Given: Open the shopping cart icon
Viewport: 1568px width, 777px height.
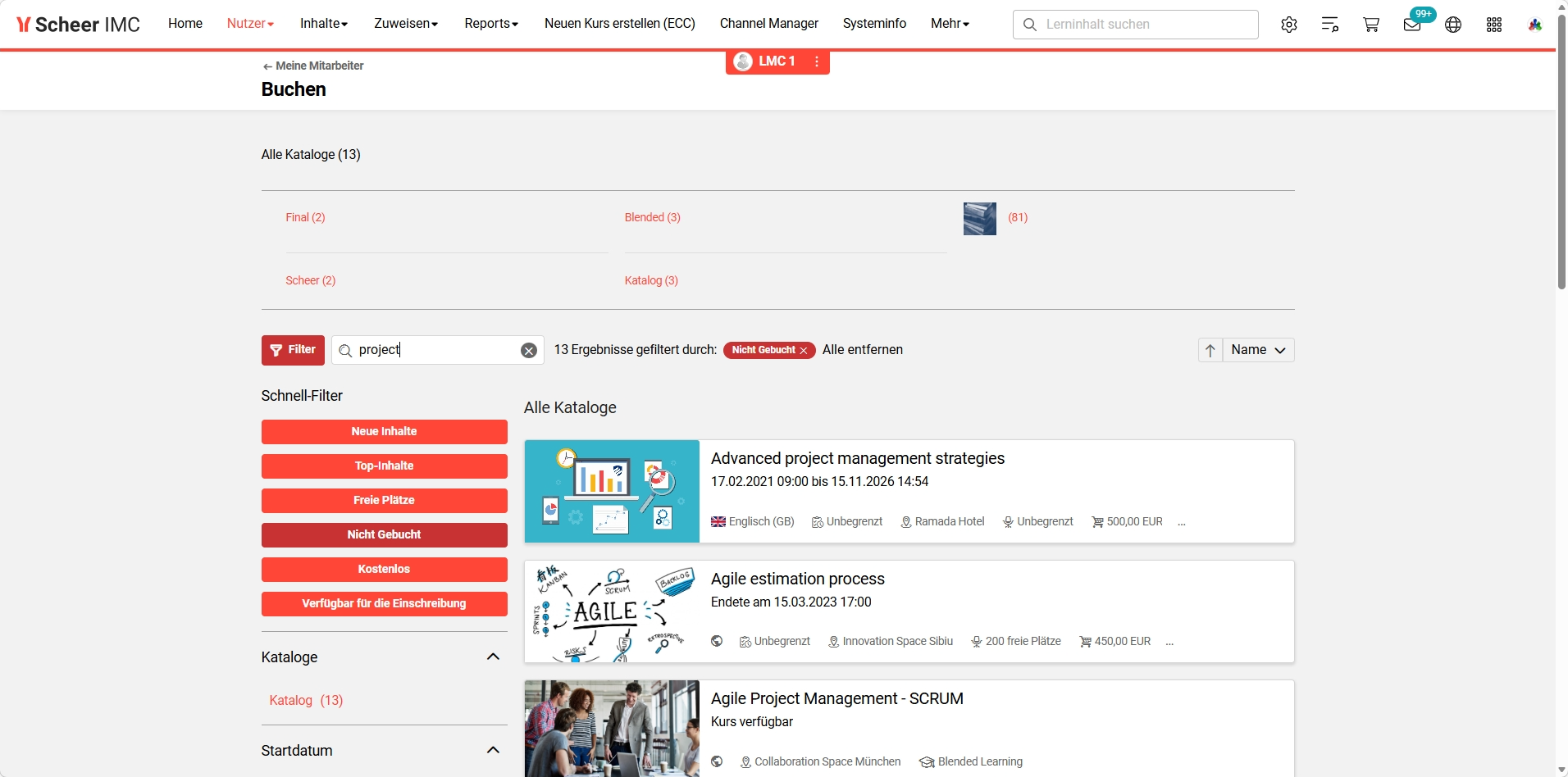Looking at the screenshot, I should (x=1371, y=25).
